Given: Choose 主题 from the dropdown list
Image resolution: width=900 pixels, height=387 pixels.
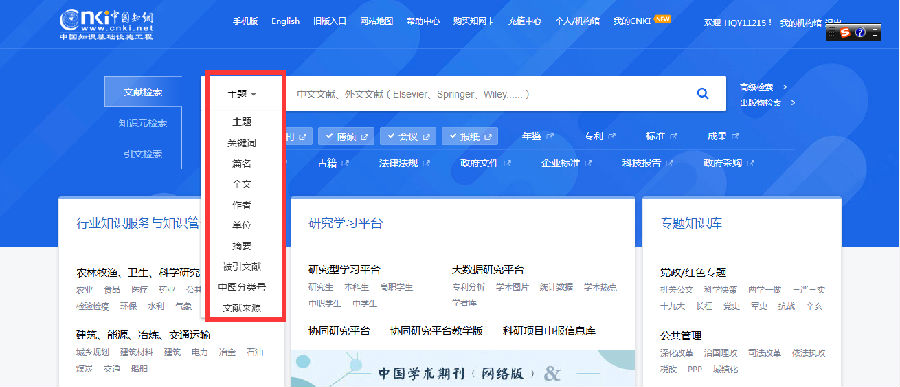Looking at the screenshot, I should tap(242, 122).
